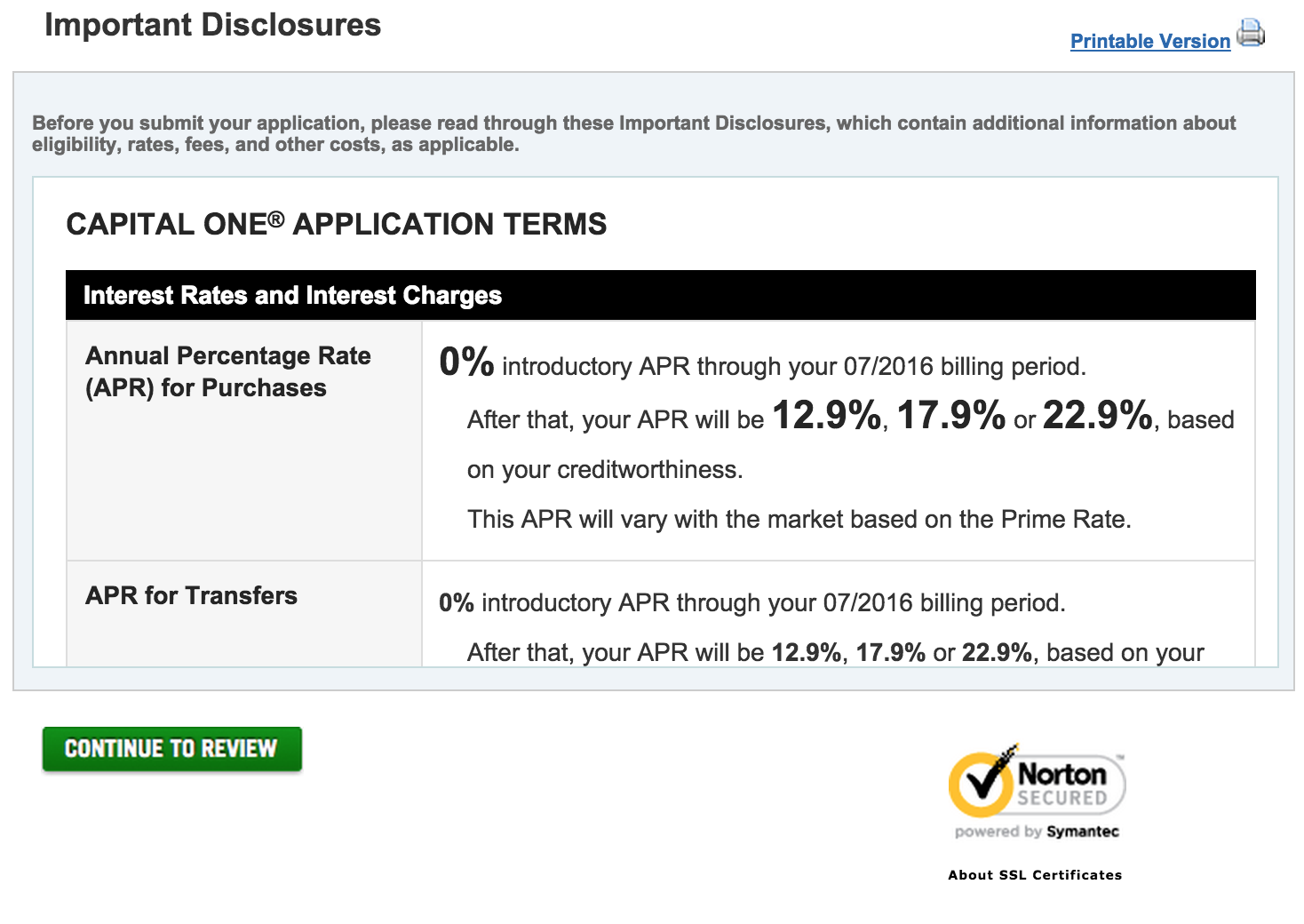The width and height of the screenshot is (1304, 924).
Task: Click the "Important Disclosures" heading
Action: pyautogui.click(x=213, y=25)
